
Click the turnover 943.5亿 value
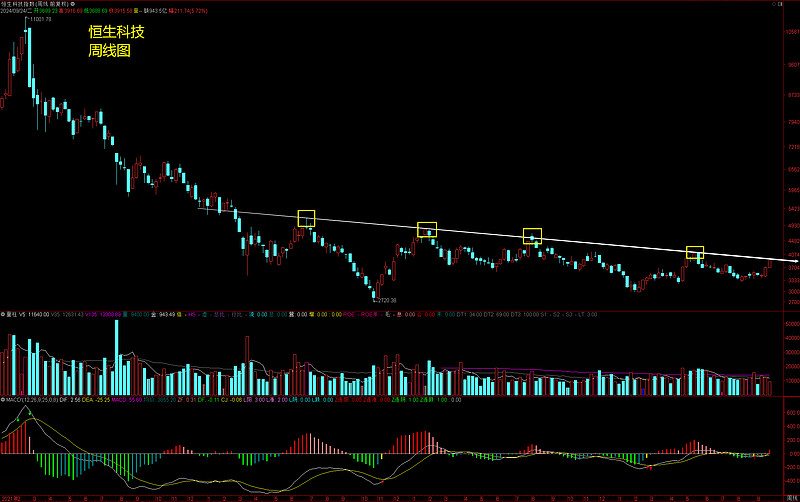158,10
